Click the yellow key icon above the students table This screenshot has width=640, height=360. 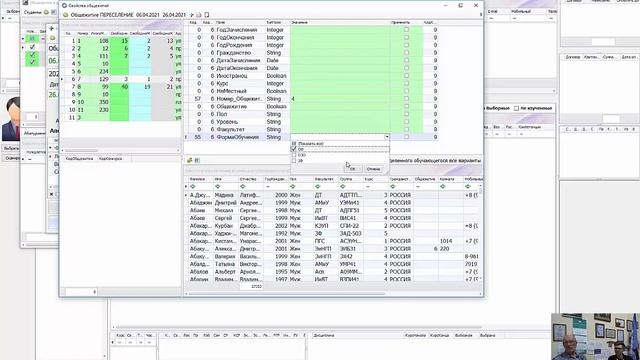click(189, 160)
